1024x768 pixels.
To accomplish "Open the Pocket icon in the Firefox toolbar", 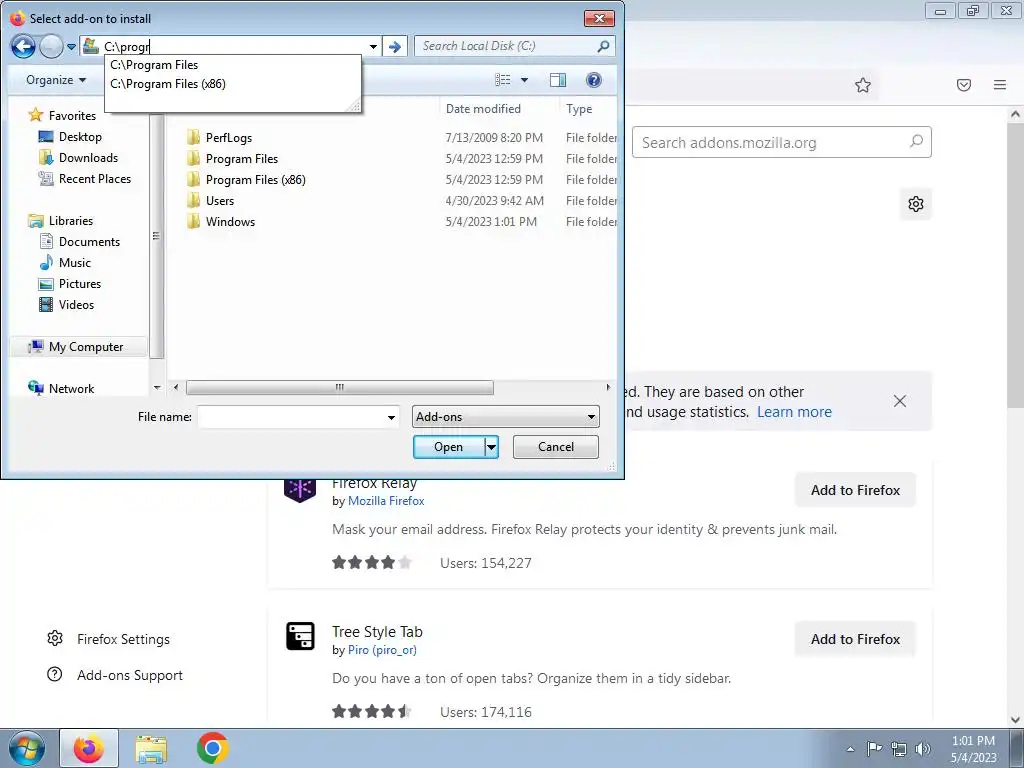I will (x=963, y=85).
